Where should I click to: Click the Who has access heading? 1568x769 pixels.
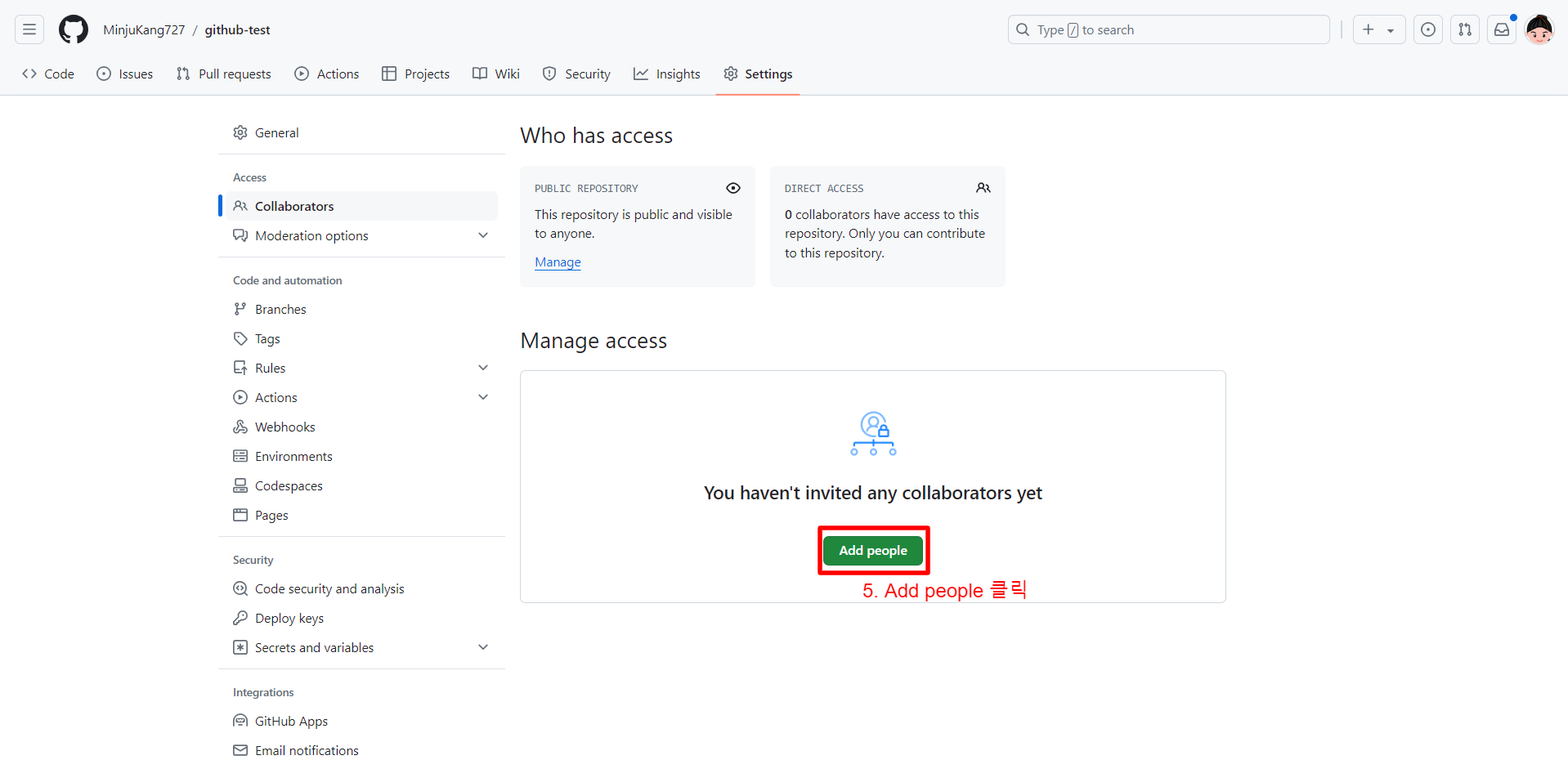tap(597, 136)
